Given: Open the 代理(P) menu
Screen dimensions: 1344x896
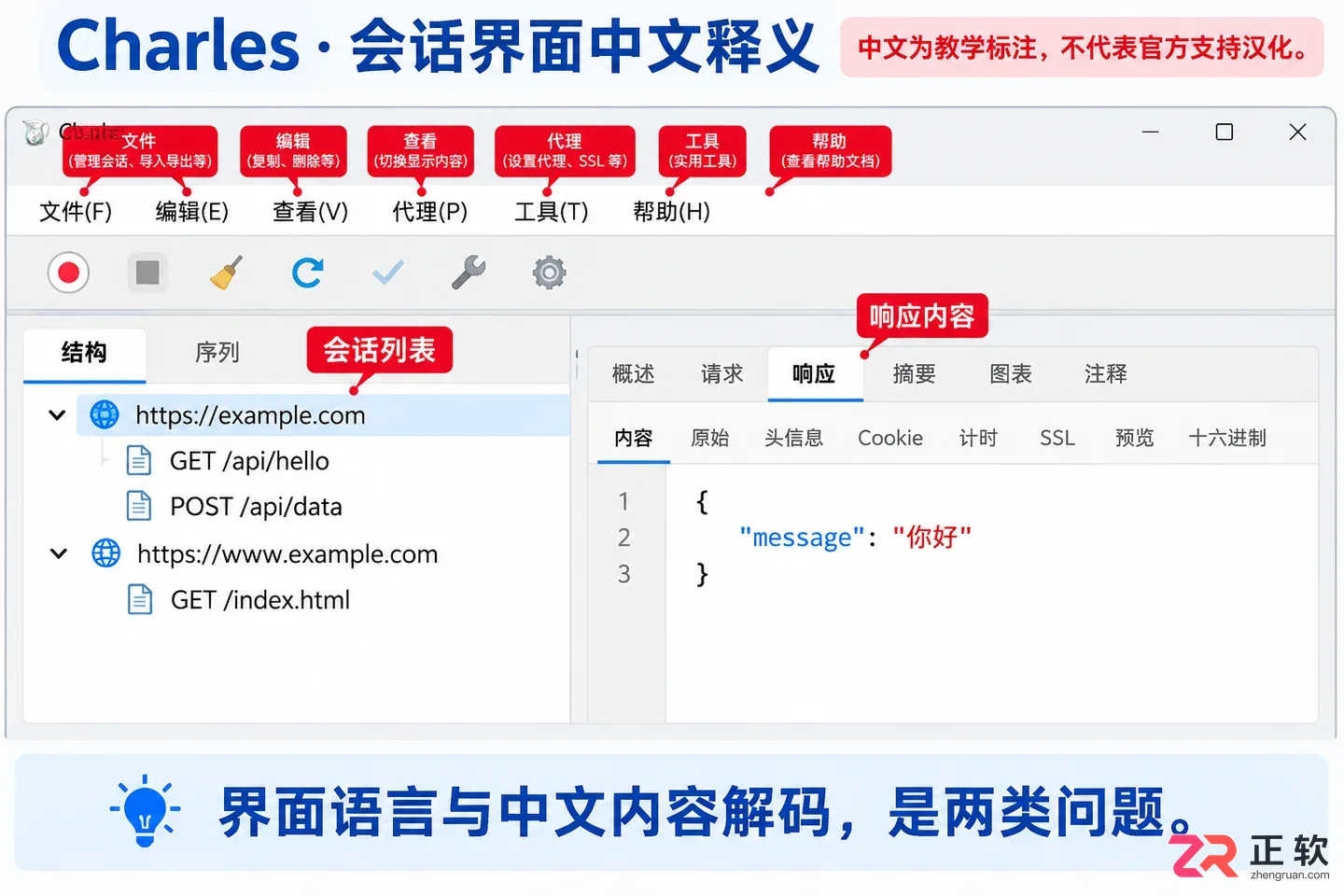Looking at the screenshot, I should click(x=429, y=212).
